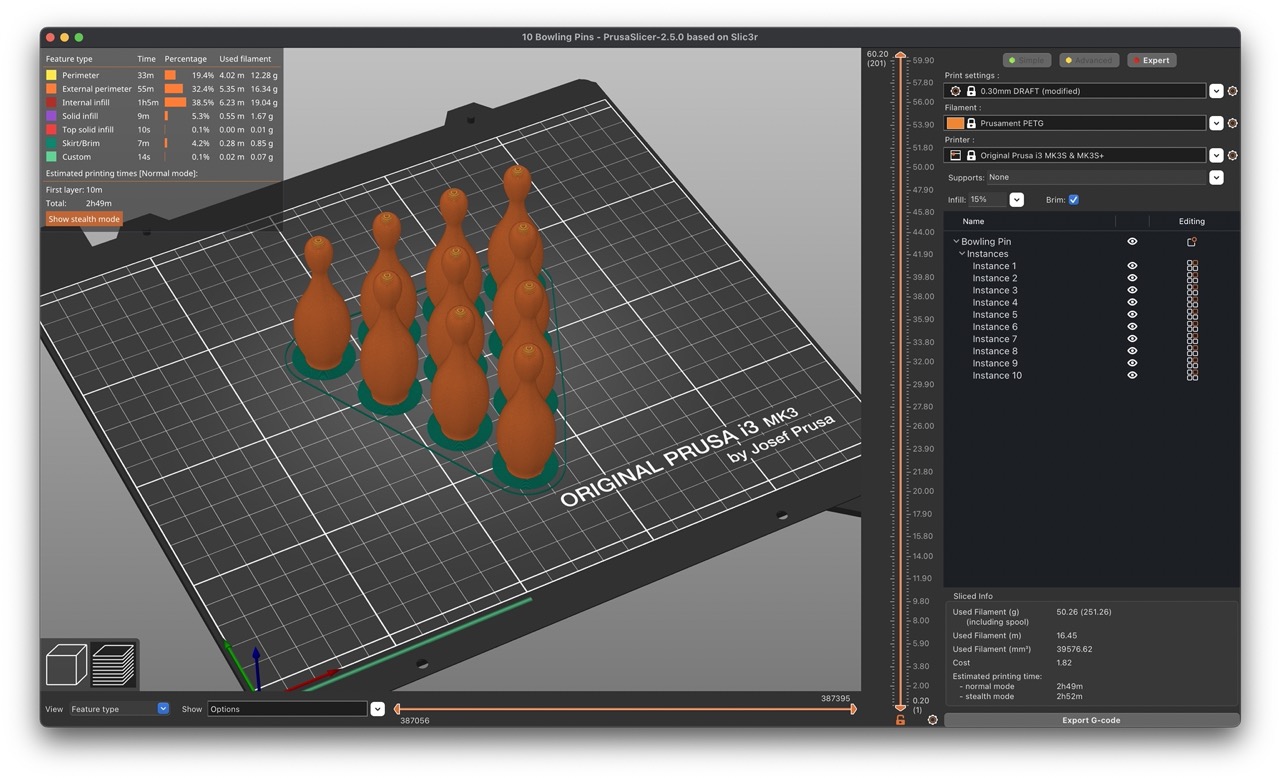Click the top handle of vertical layer slider

pos(900,56)
